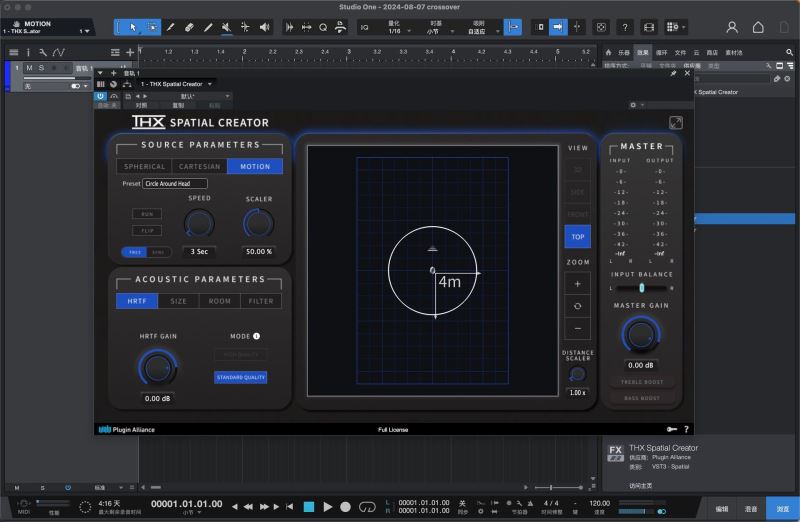Click the FLIP motion button
The width and height of the screenshot is (800, 522).
click(x=147, y=231)
